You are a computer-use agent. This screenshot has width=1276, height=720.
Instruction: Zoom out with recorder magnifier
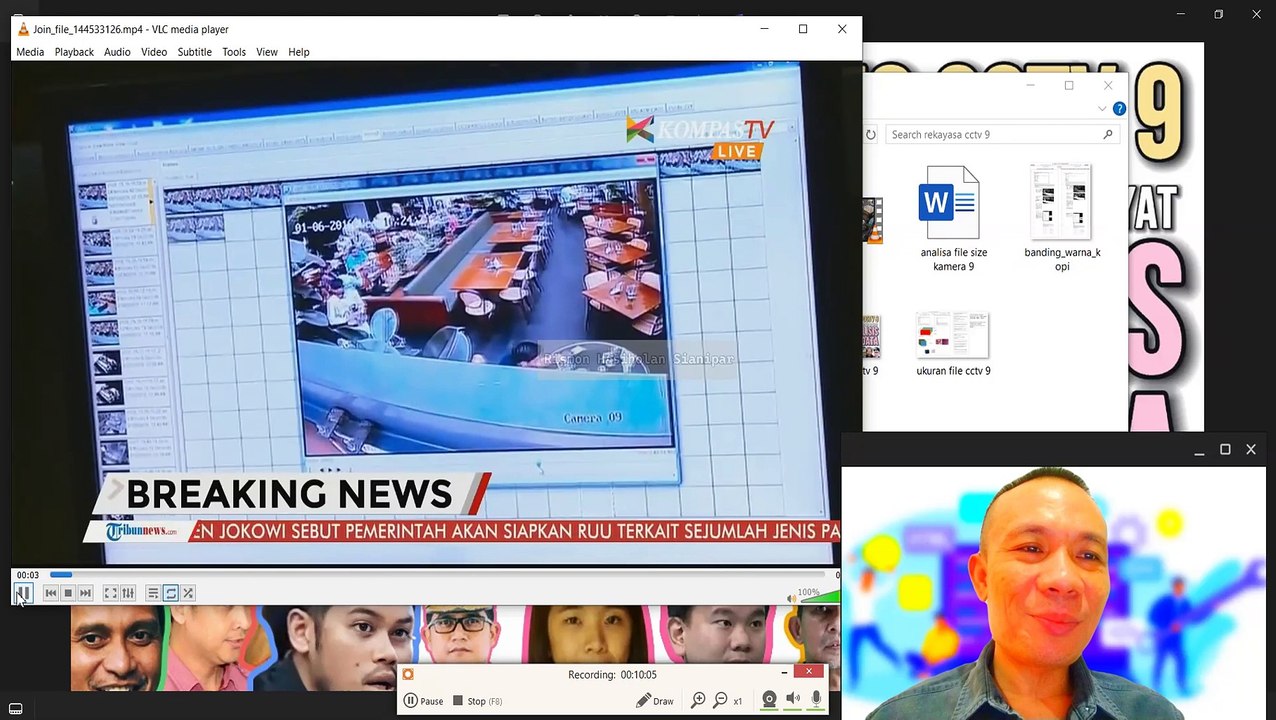pyautogui.click(x=720, y=700)
